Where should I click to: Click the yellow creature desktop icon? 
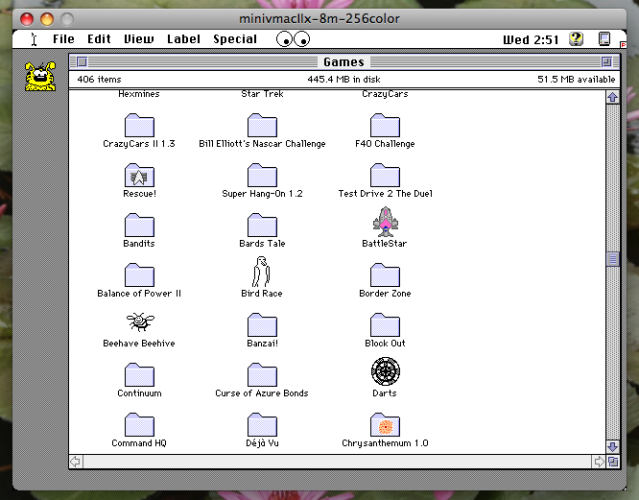(40, 76)
